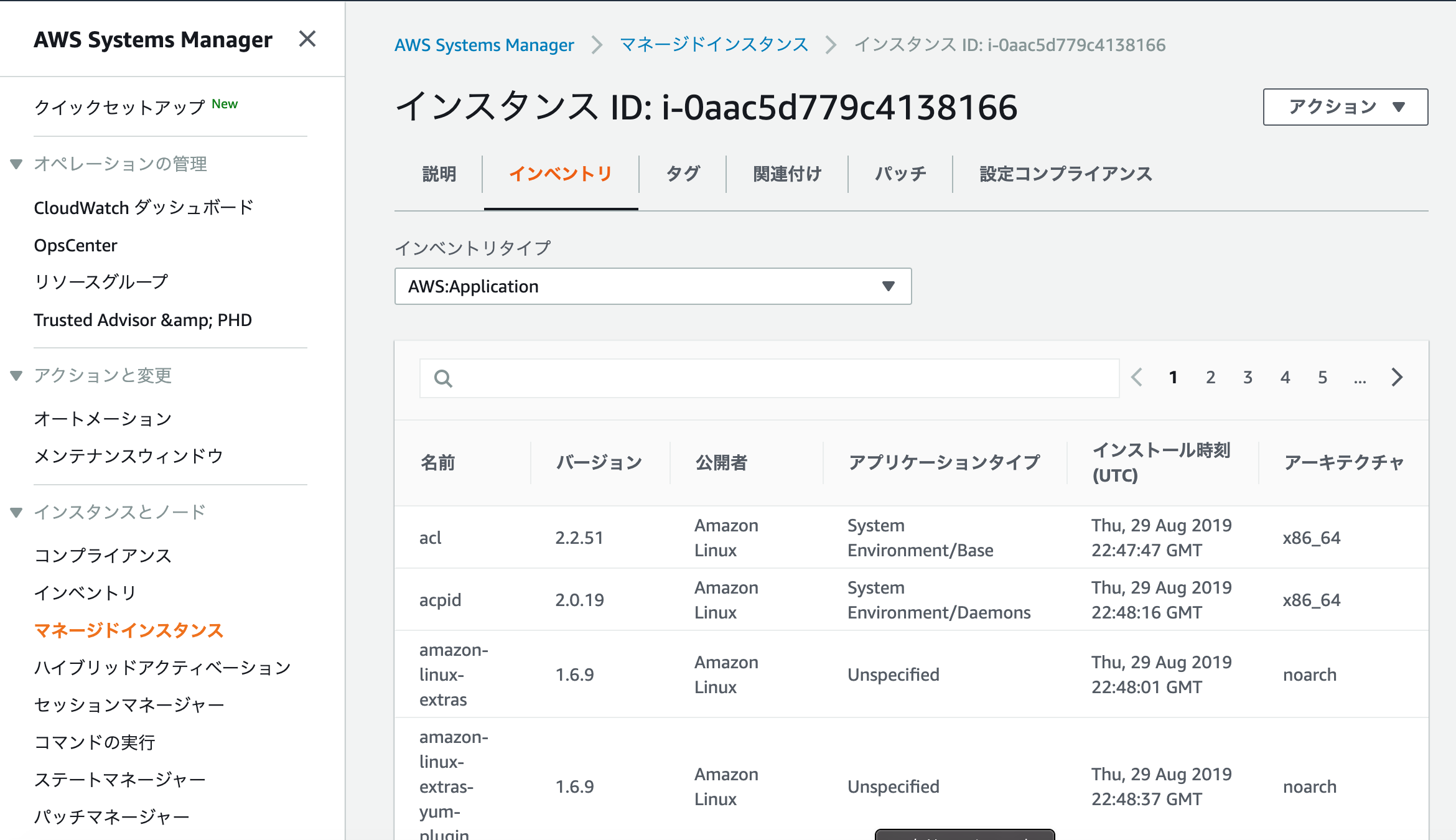This screenshot has height=840, width=1456.
Task: Open the AWS:Application inventory type dropdown
Action: (653, 286)
